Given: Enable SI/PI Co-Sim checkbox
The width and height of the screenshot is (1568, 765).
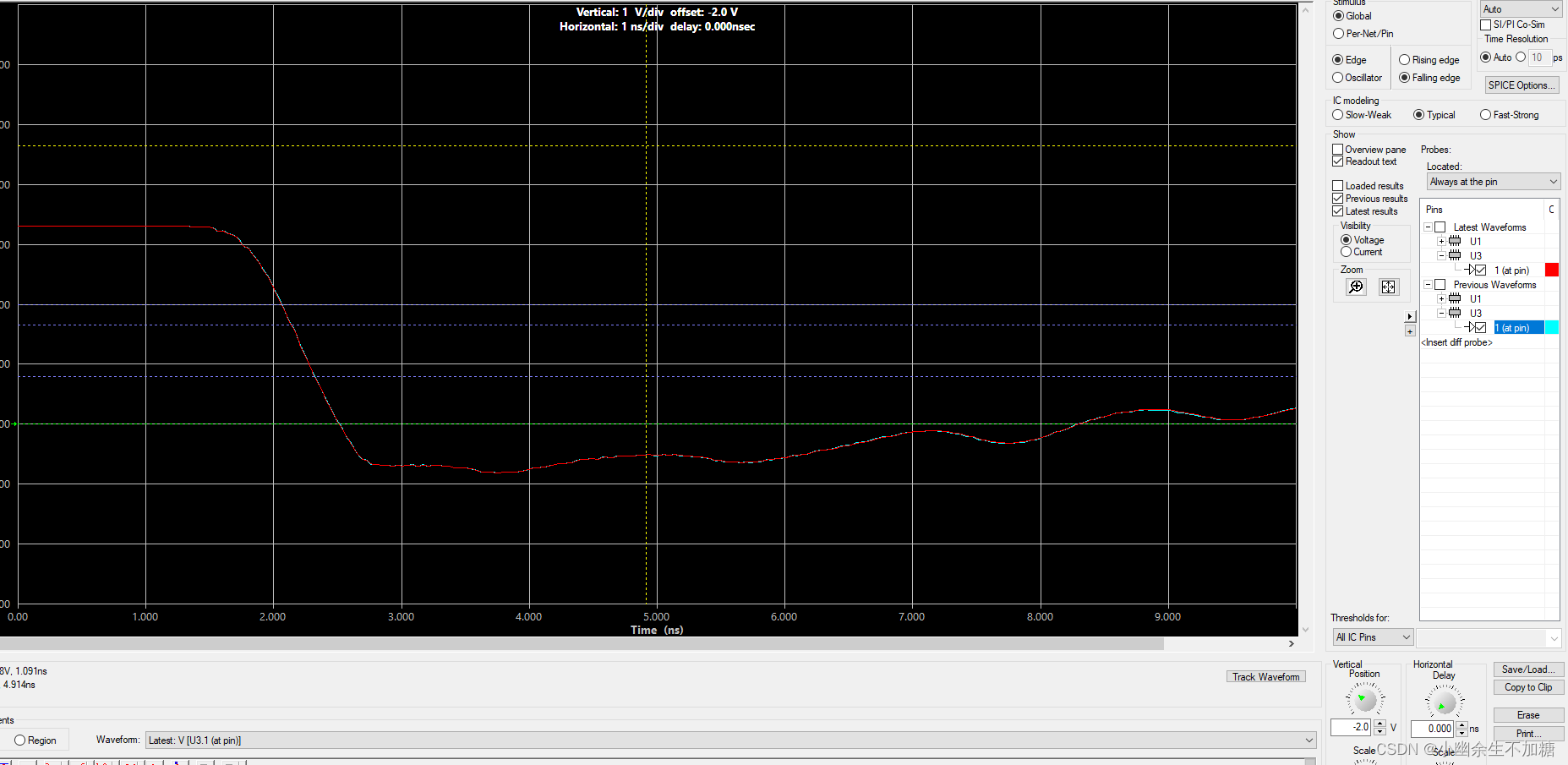Looking at the screenshot, I should 1486,25.
